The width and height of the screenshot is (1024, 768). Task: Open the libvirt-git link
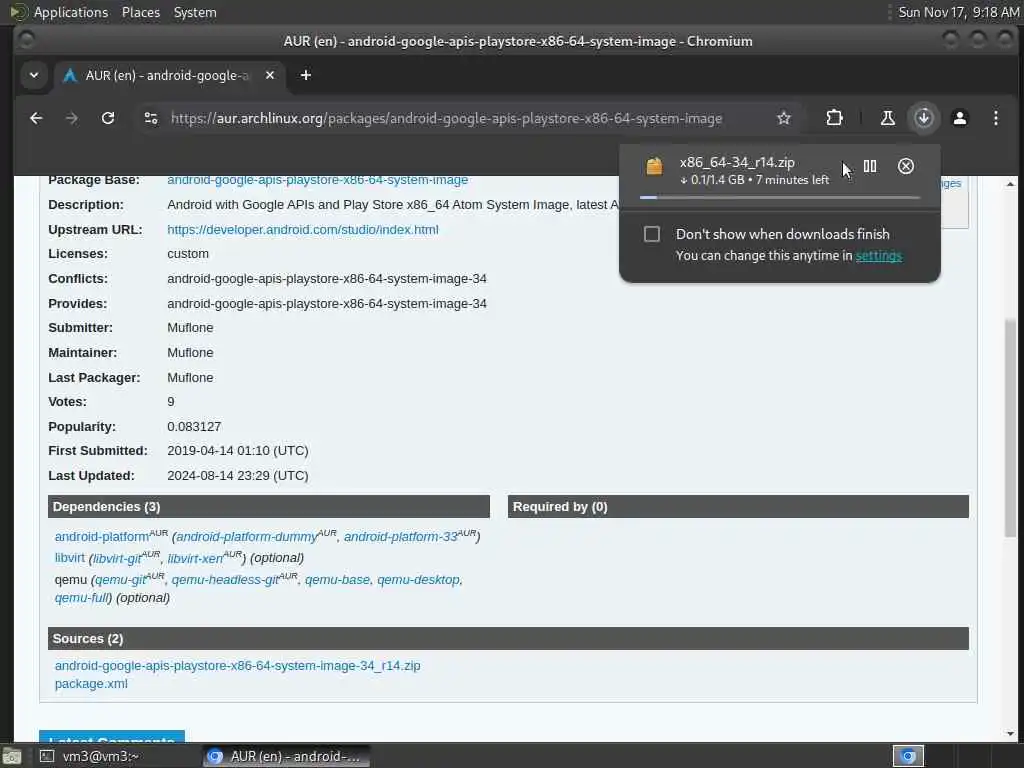(x=117, y=558)
